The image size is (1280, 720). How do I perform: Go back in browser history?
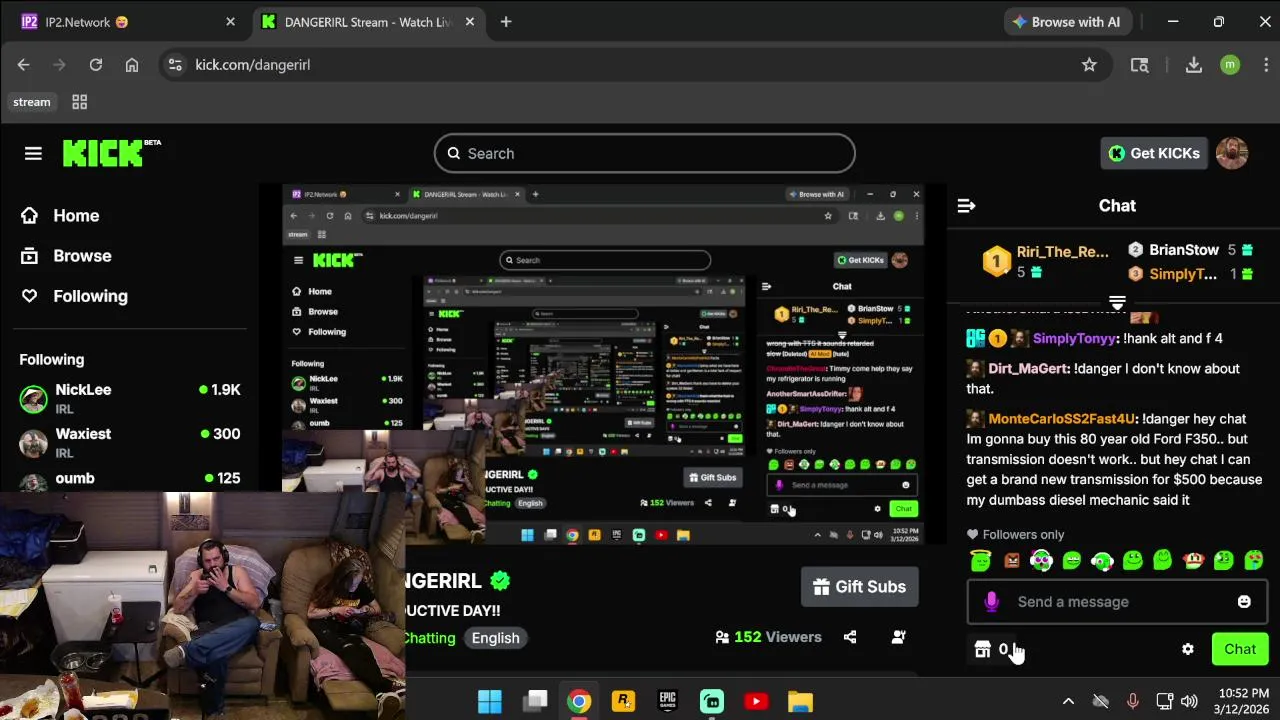point(23,65)
